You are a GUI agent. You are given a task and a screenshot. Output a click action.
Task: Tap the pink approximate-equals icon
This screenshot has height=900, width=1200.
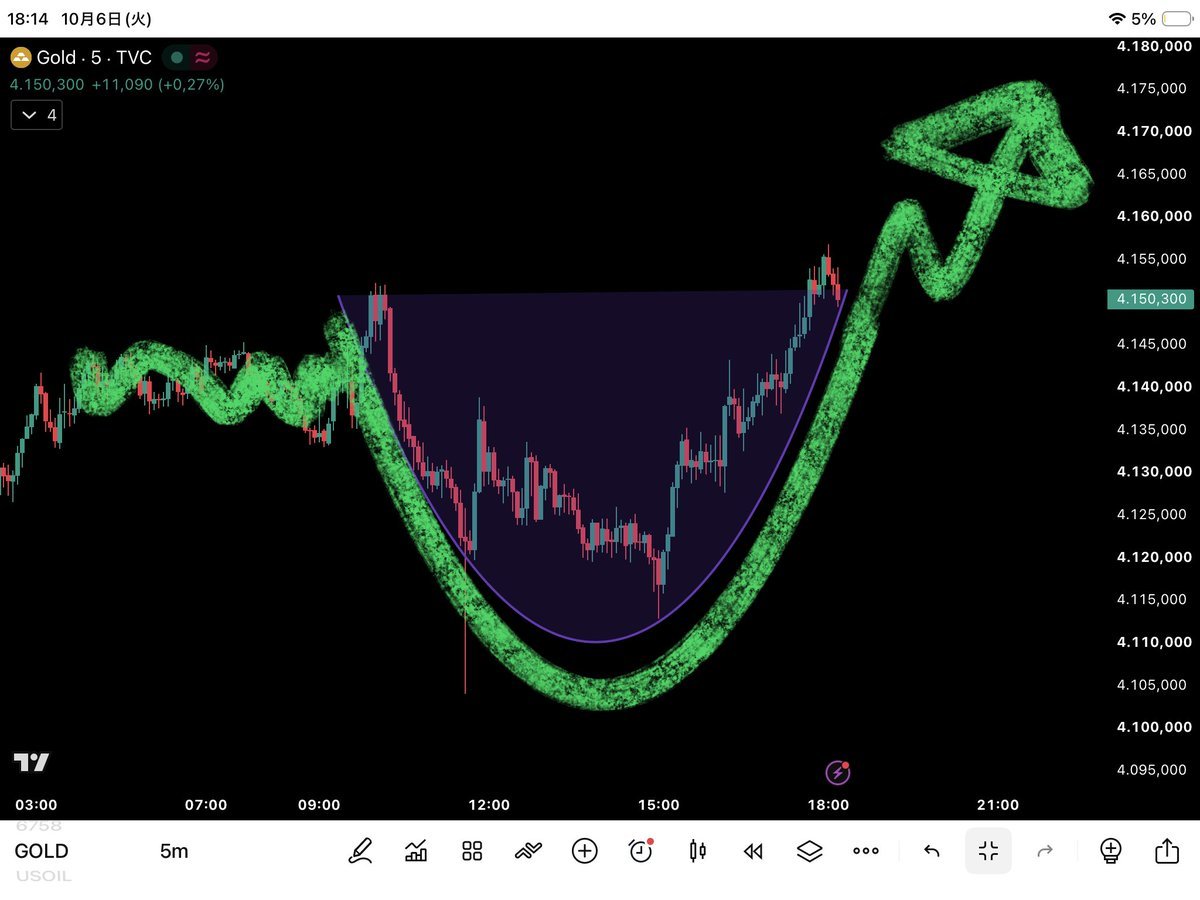pos(202,58)
